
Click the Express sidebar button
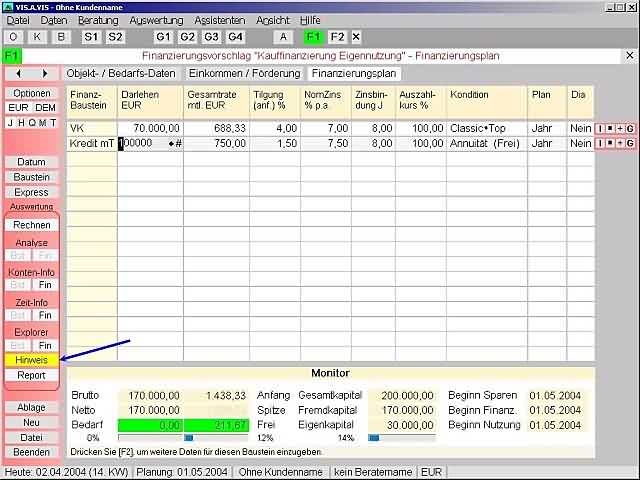(x=31, y=192)
